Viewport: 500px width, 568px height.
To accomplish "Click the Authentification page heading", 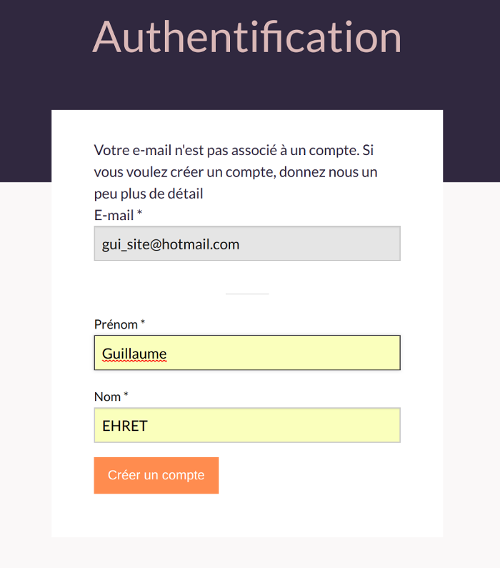I will pyautogui.click(x=247, y=37).
